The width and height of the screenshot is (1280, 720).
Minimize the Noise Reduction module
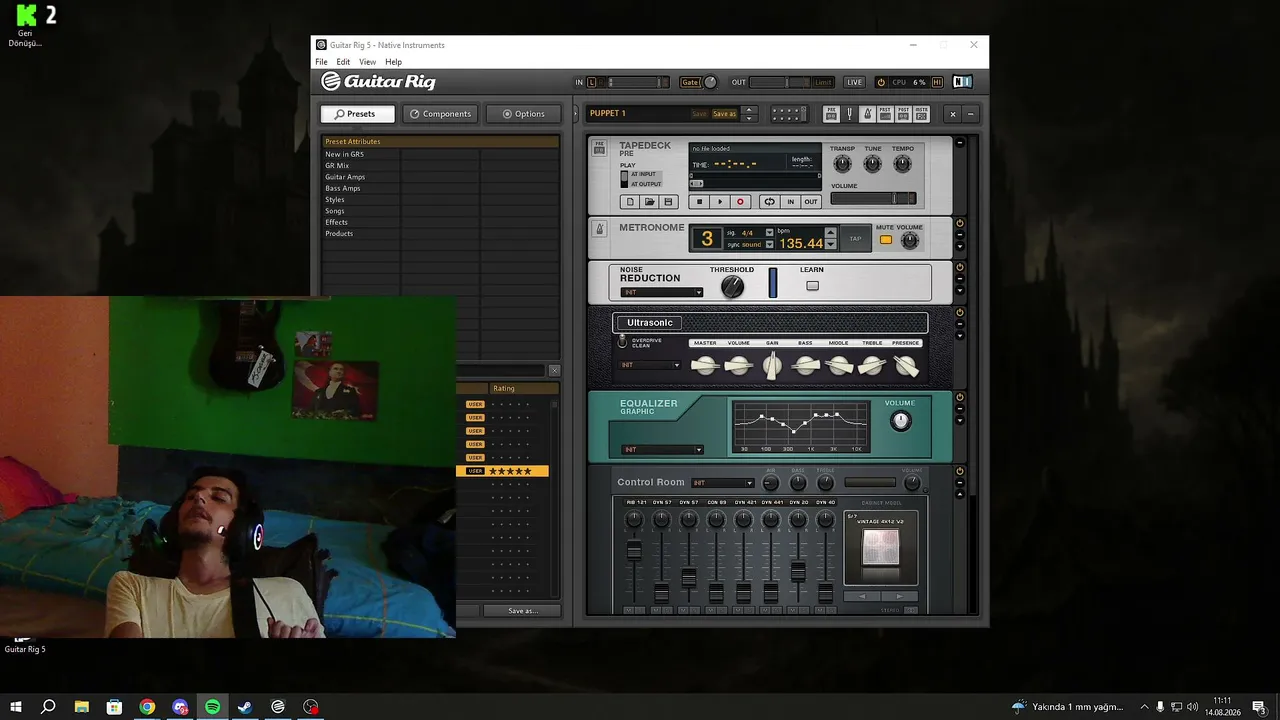coord(960,279)
